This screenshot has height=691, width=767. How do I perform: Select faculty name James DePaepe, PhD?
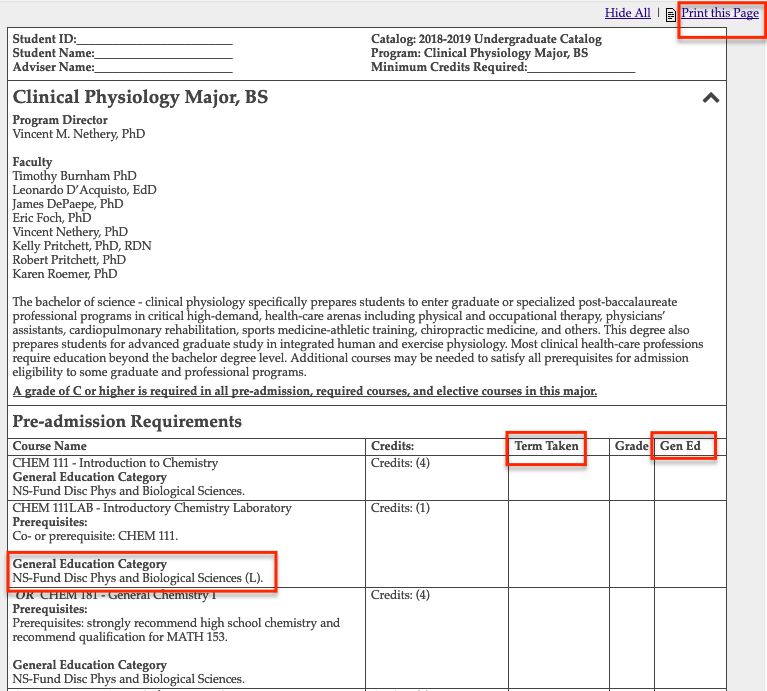(68, 204)
